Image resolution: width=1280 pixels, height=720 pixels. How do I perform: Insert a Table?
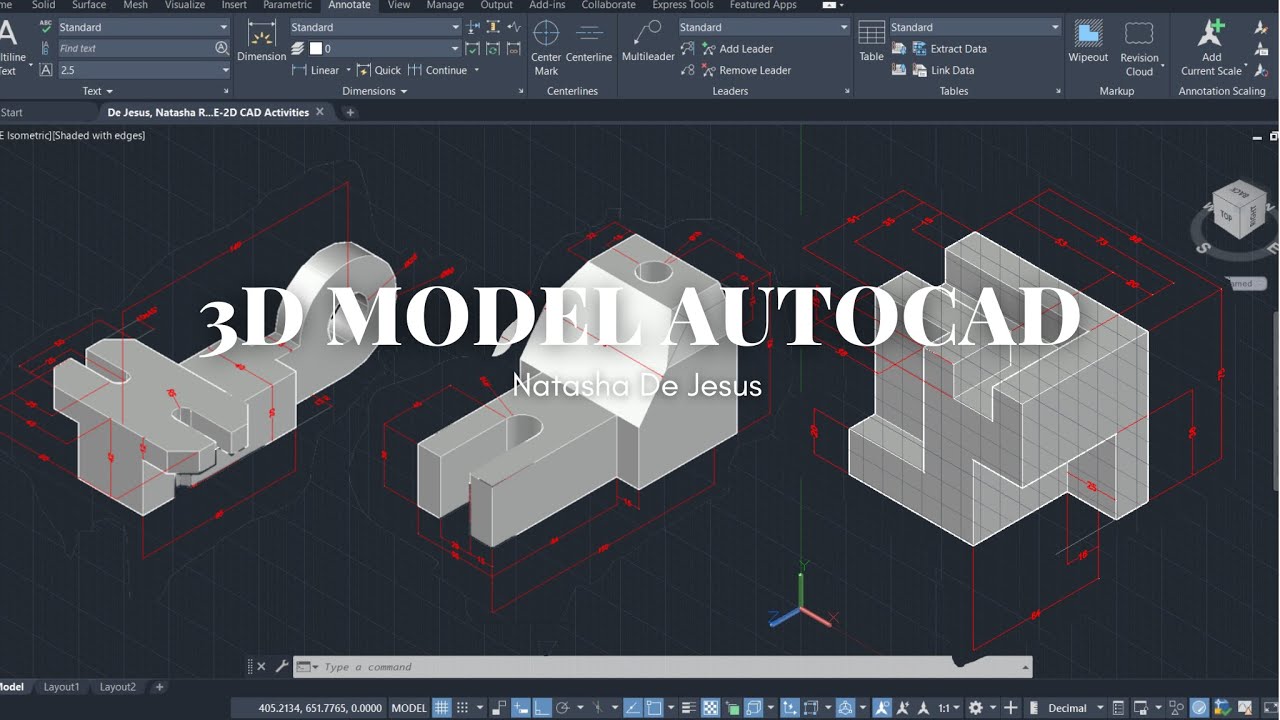point(872,42)
